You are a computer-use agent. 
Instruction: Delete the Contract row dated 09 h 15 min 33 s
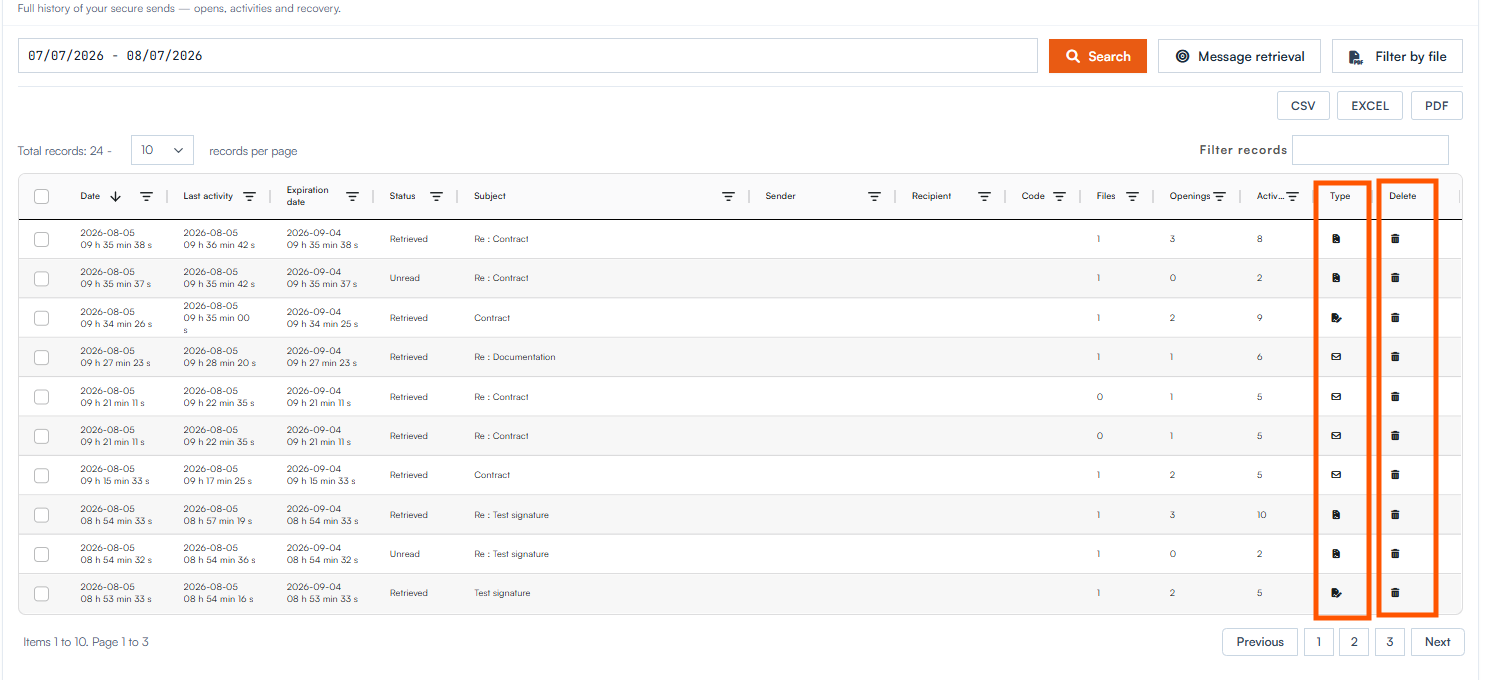pos(1395,475)
